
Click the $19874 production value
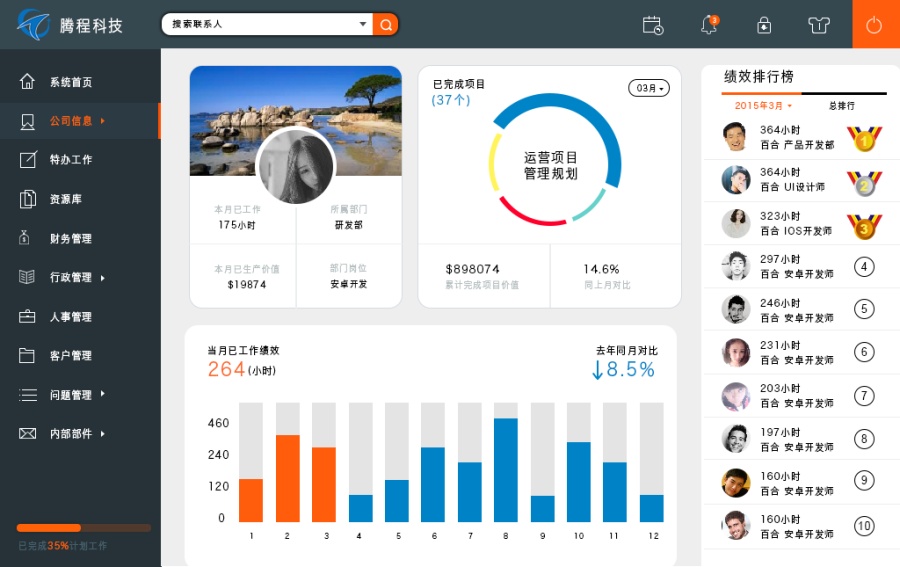[x=247, y=284]
